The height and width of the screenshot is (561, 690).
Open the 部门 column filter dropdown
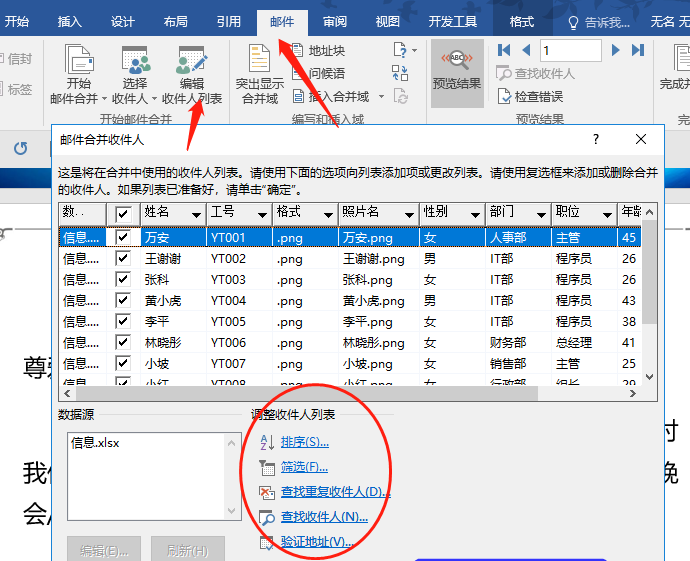point(541,215)
